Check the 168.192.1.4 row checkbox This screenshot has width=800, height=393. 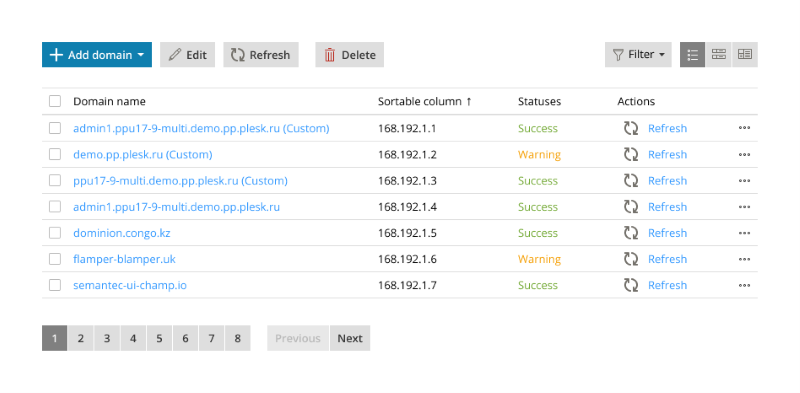(55, 206)
